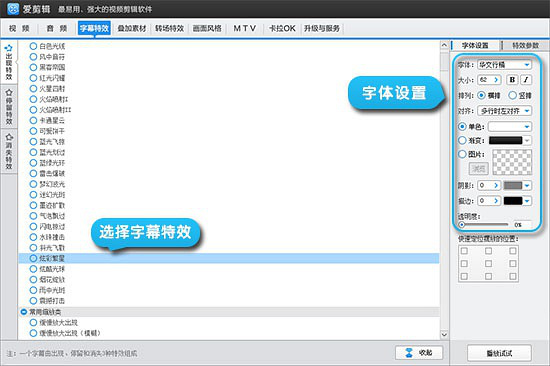Click the image fill checkerboard thumbnail
550x366 pixels.
tap(512, 162)
